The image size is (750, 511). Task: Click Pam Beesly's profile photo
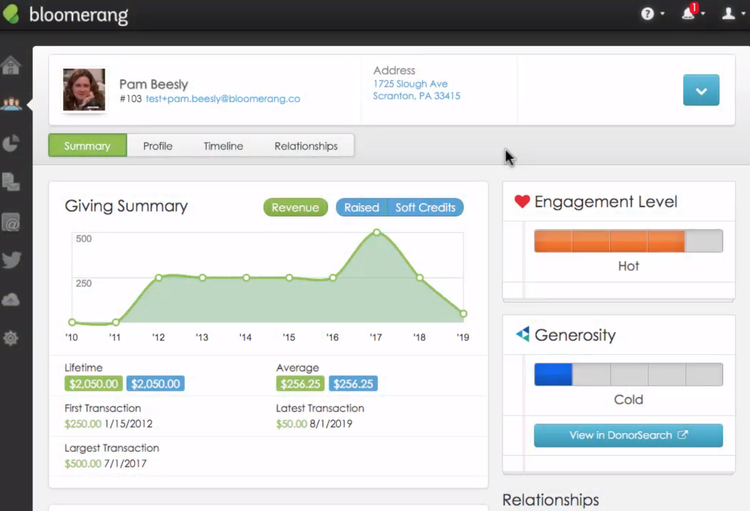click(x=84, y=90)
